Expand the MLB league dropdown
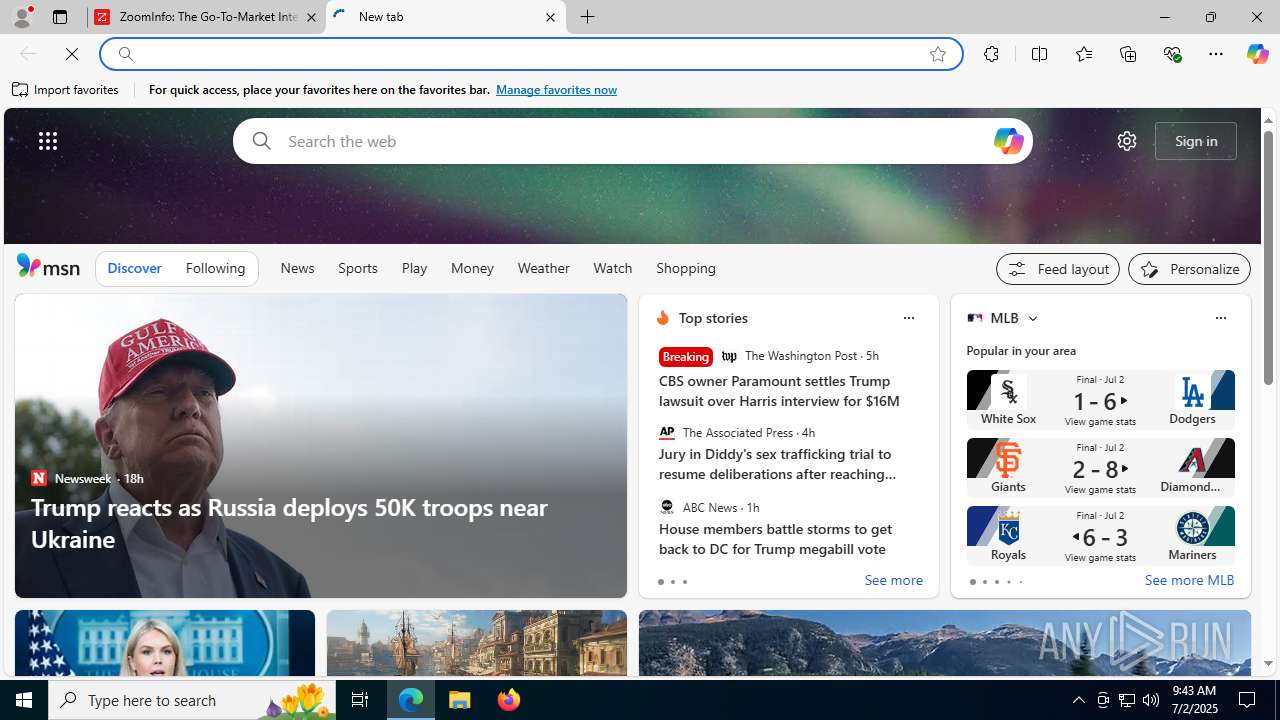Image resolution: width=1280 pixels, height=720 pixels. click(1032, 318)
